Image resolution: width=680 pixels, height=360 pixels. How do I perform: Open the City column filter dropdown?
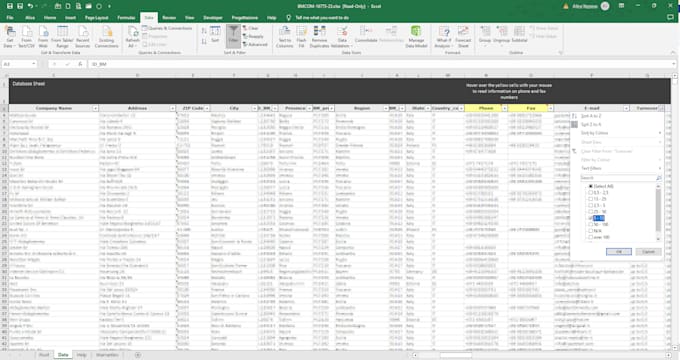255,108
